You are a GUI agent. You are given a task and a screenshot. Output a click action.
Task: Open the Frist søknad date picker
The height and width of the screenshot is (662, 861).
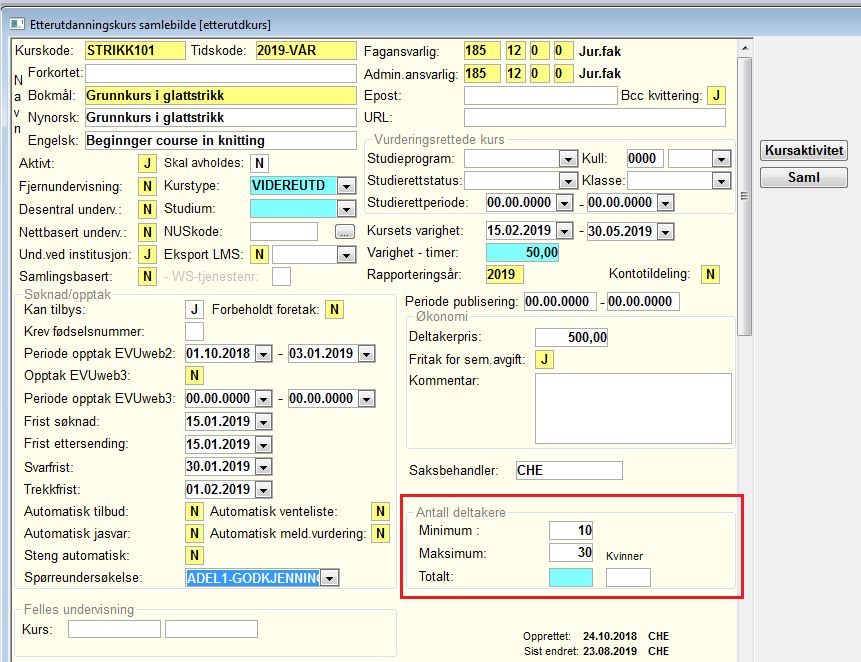(264, 422)
